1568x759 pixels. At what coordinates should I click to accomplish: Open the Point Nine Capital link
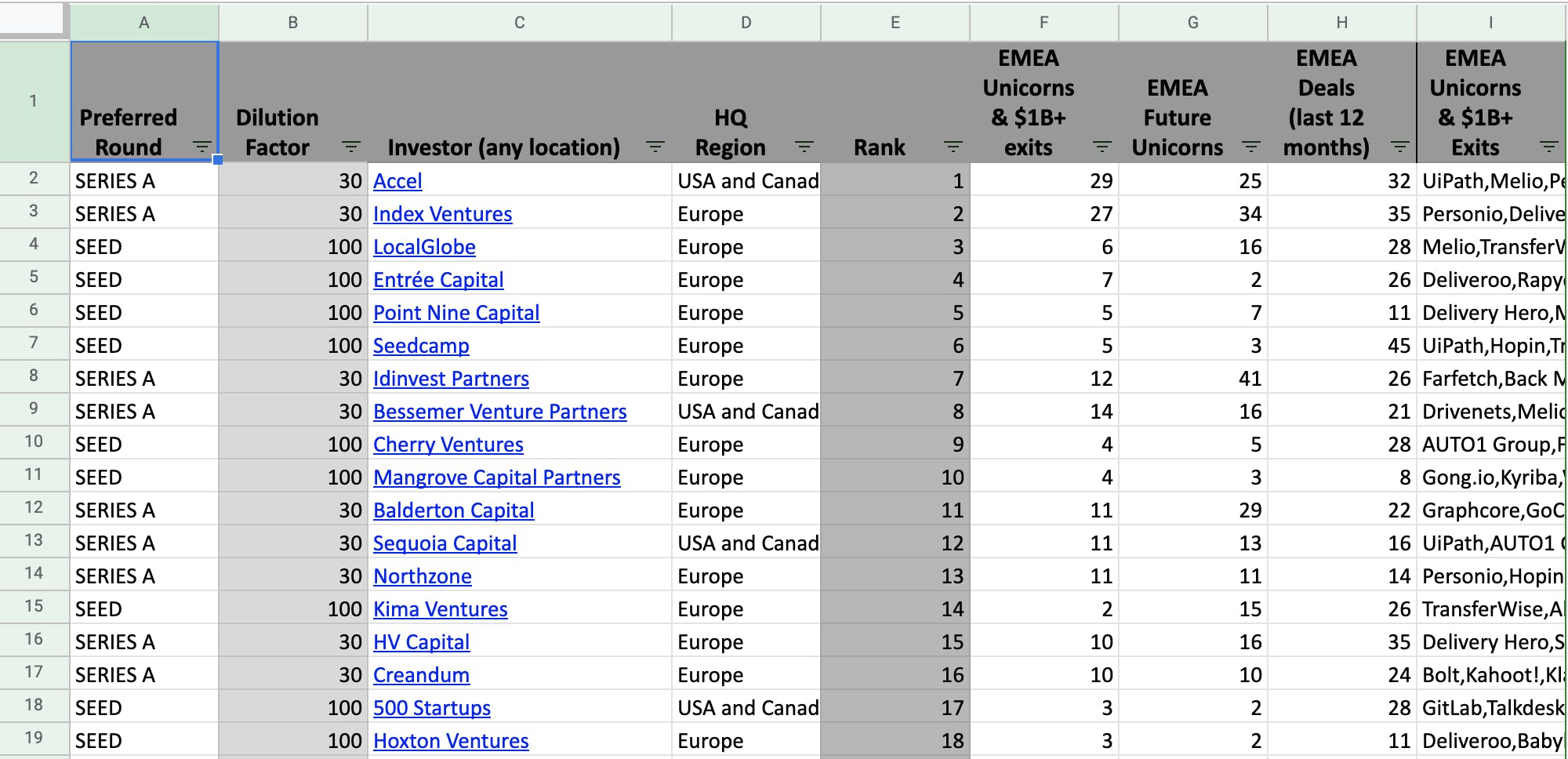(456, 312)
